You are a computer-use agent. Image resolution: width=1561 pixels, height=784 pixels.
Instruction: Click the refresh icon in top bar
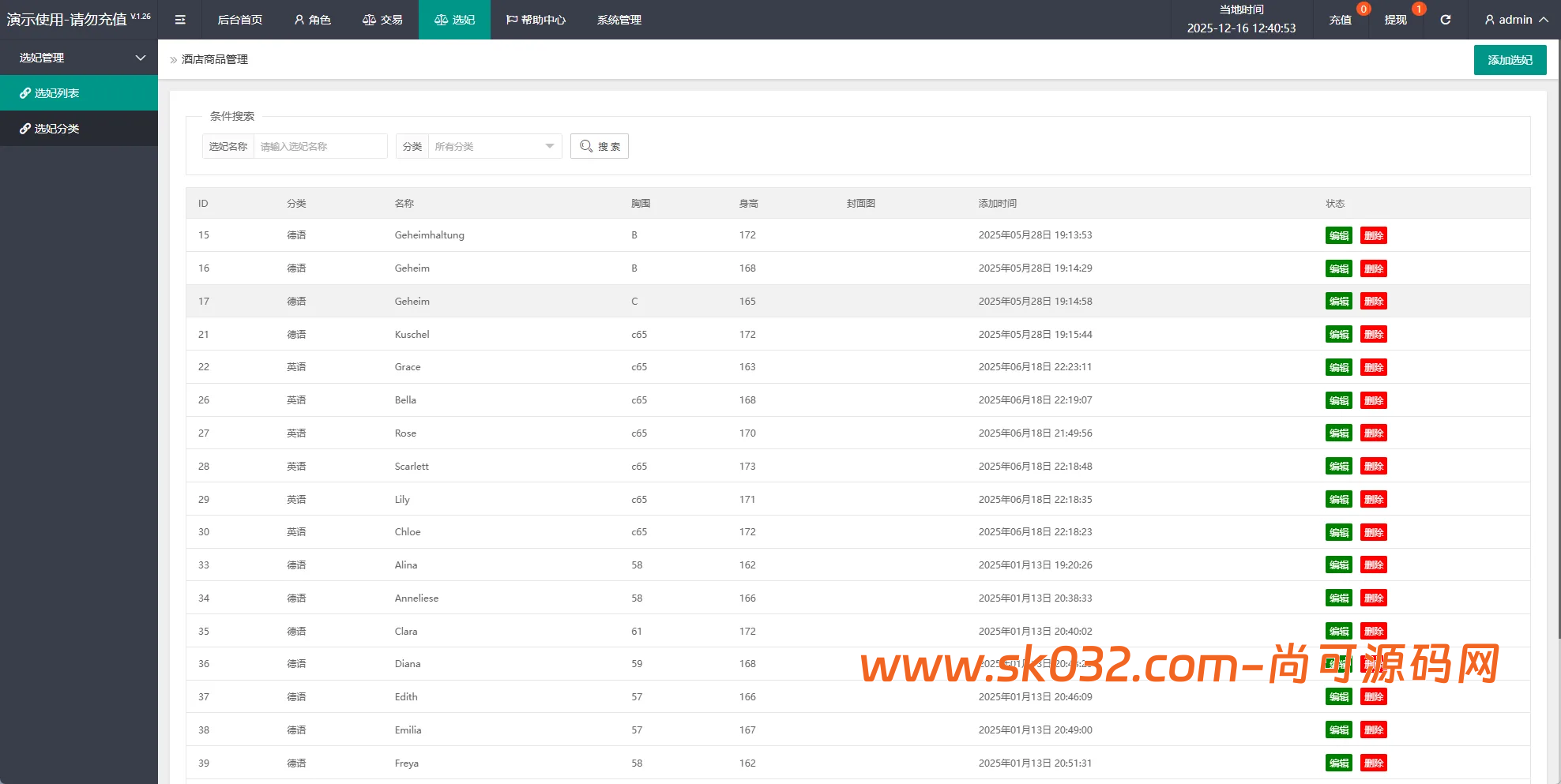[1445, 20]
